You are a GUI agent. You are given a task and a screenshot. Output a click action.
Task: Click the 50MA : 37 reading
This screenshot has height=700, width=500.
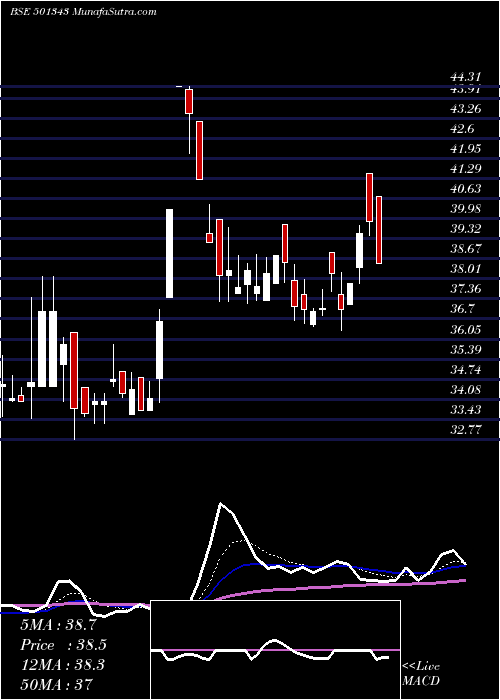point(57,685)
